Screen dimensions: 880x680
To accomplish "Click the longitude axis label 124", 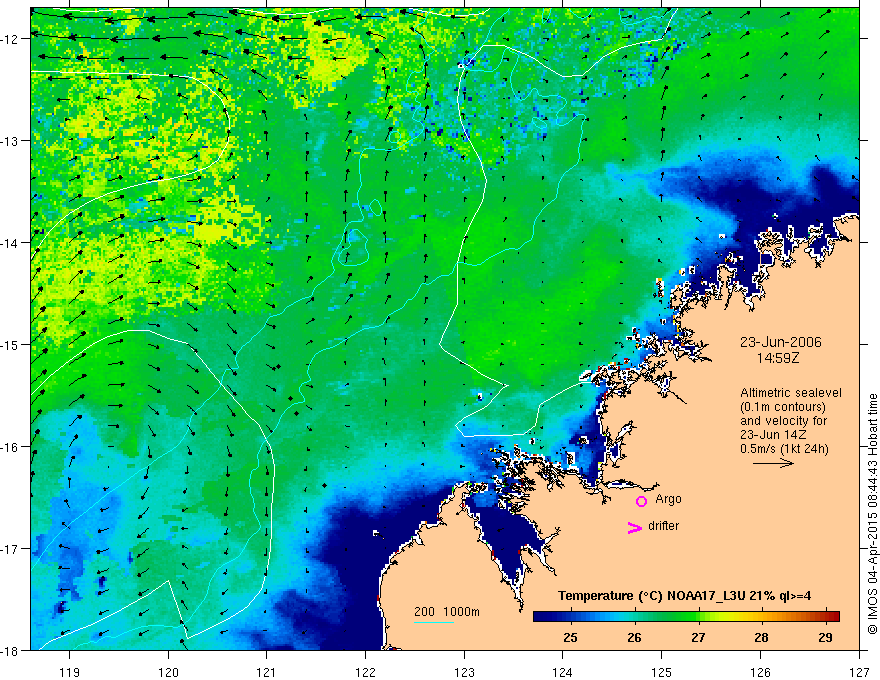I will 563,672.
